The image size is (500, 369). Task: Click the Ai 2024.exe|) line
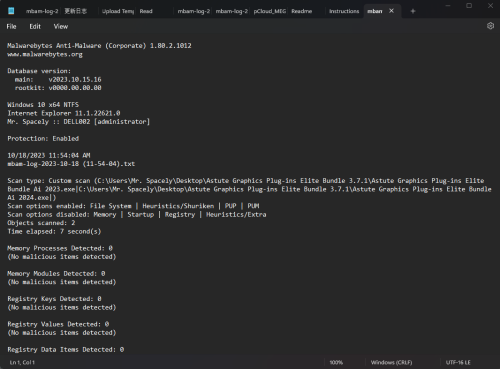pos(32,197)
